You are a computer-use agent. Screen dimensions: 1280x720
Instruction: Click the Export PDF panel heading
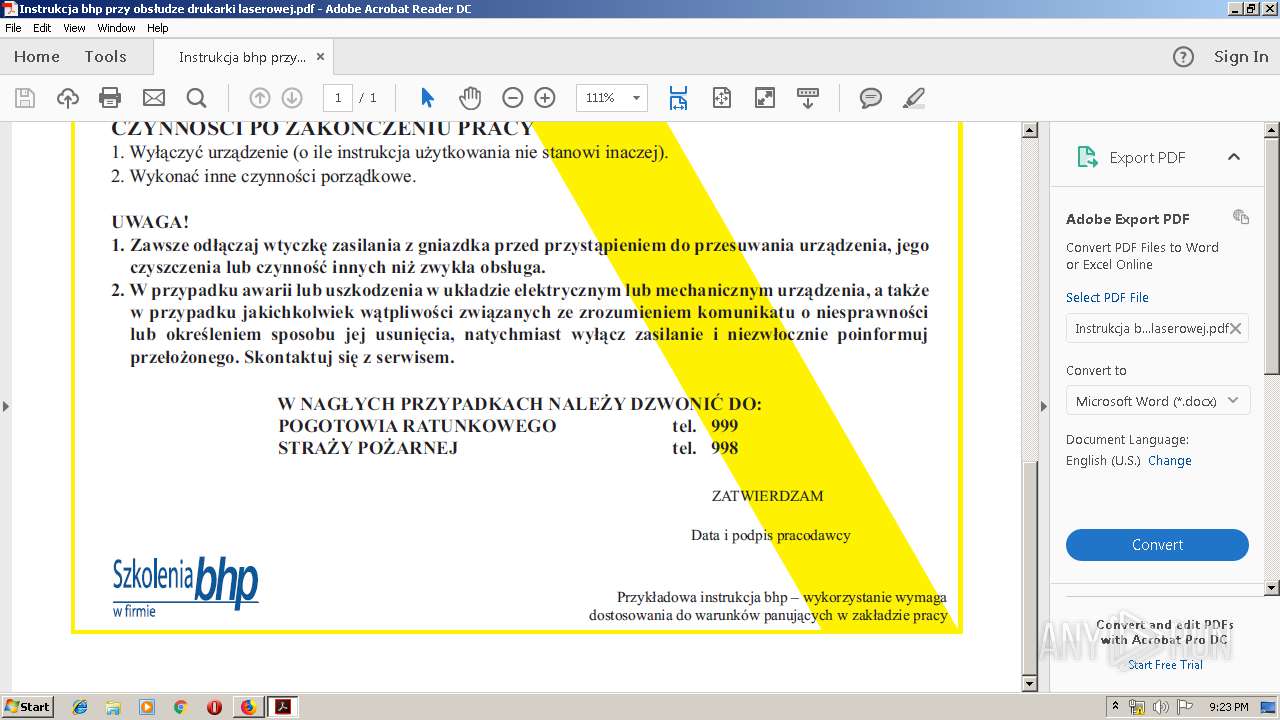(x=1147, y=158)
